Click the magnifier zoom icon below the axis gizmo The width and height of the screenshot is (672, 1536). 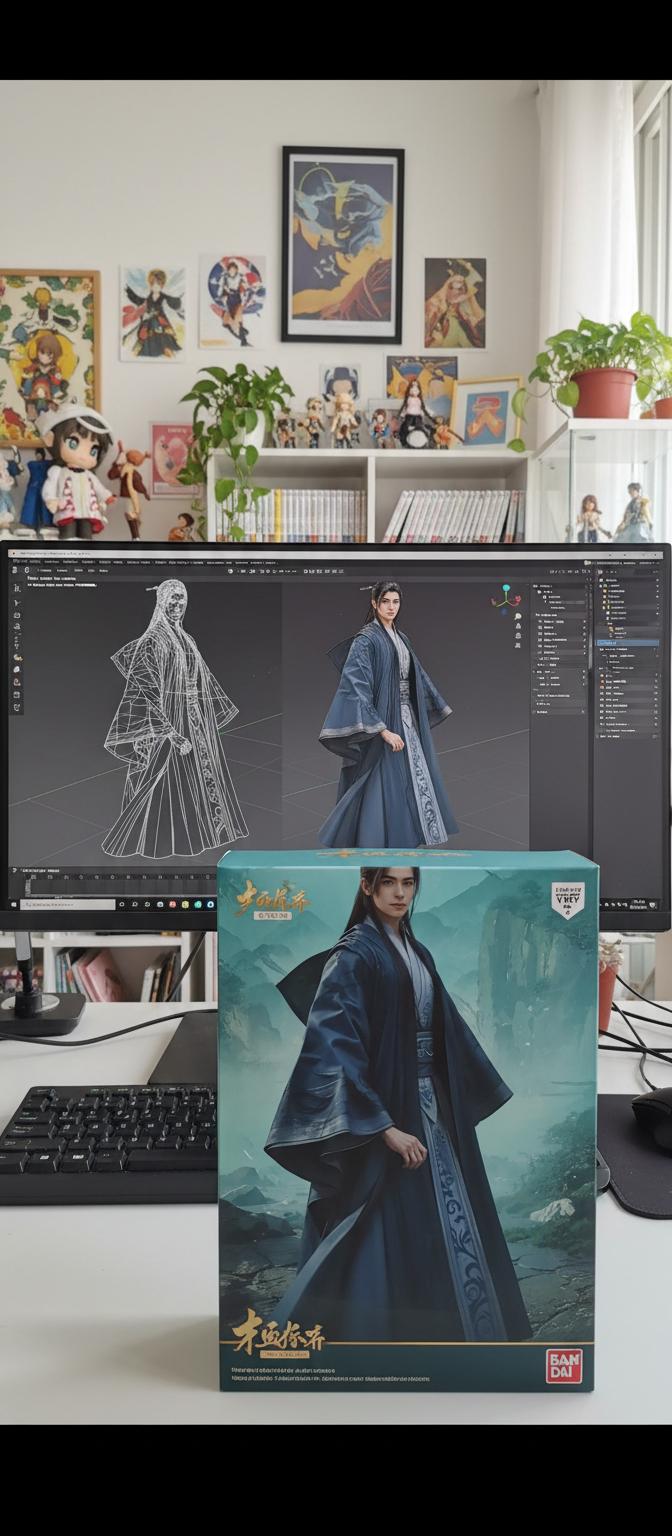519,618
